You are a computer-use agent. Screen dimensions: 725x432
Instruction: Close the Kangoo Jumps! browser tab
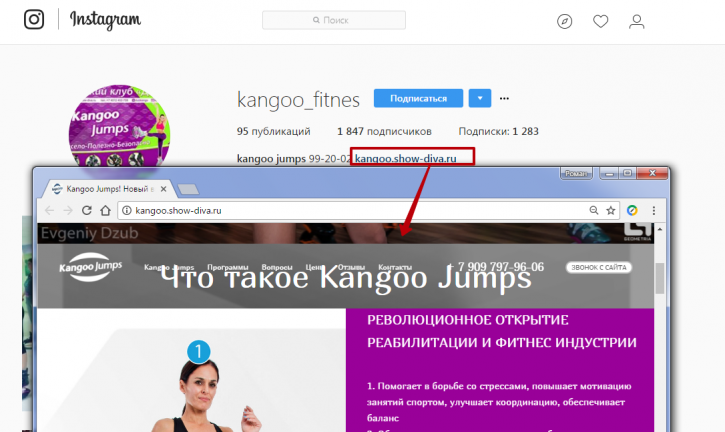(163, 189)
